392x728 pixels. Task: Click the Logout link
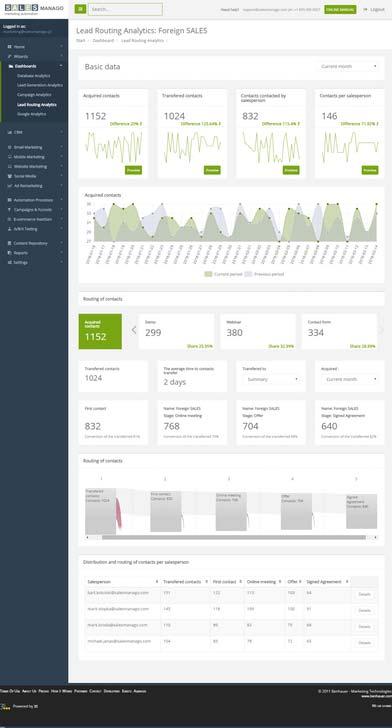[x=377, y=9]
